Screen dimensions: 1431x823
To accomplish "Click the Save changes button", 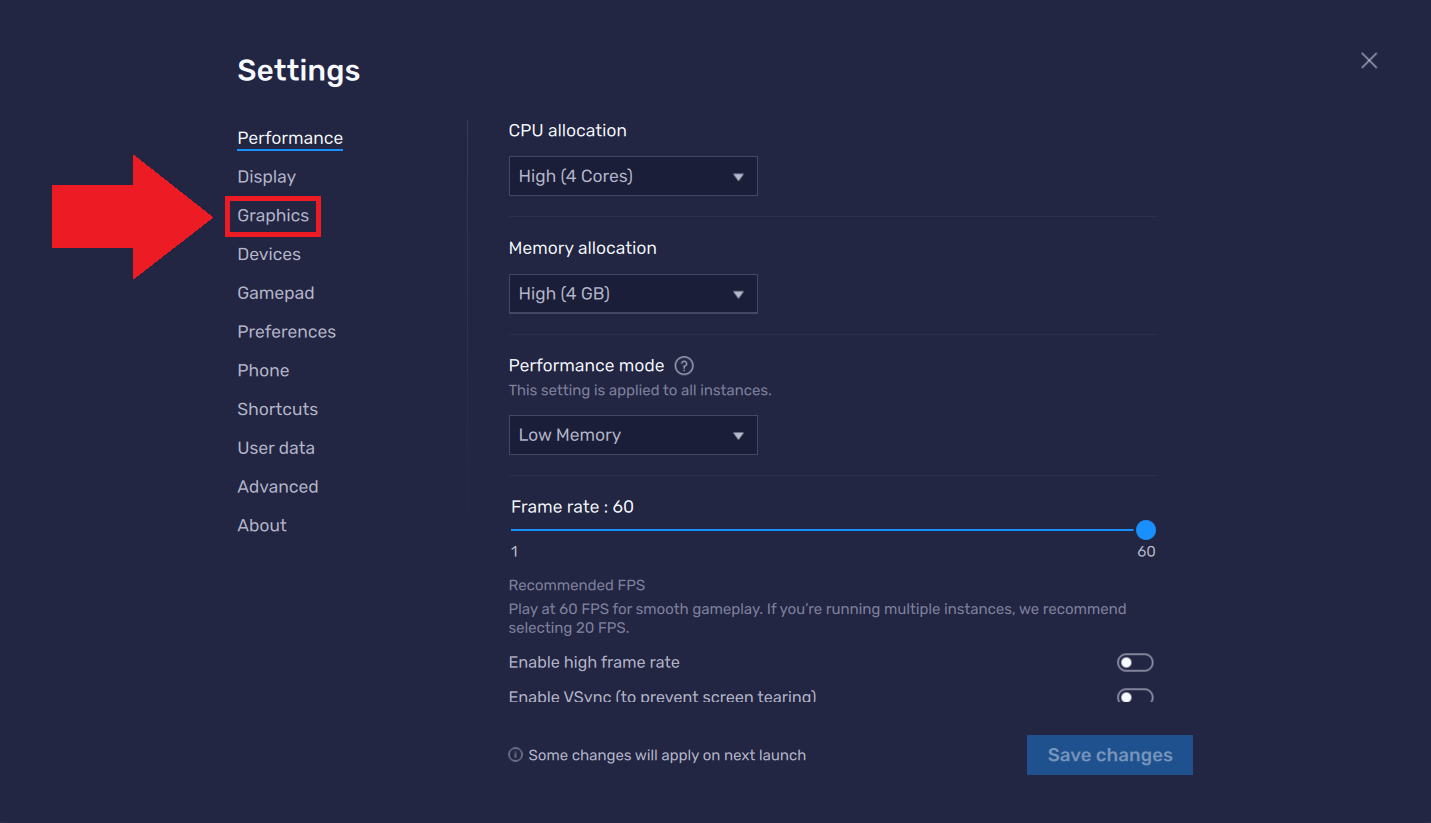I will (x=1110, y=755).
